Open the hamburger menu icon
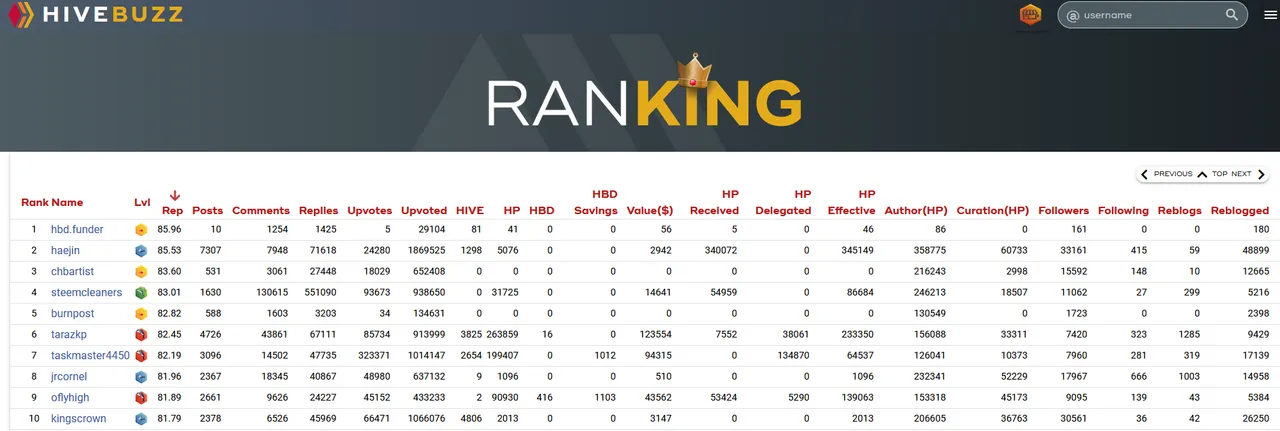Screen dimensions: 1280x431 click(x=1270, y=15)
